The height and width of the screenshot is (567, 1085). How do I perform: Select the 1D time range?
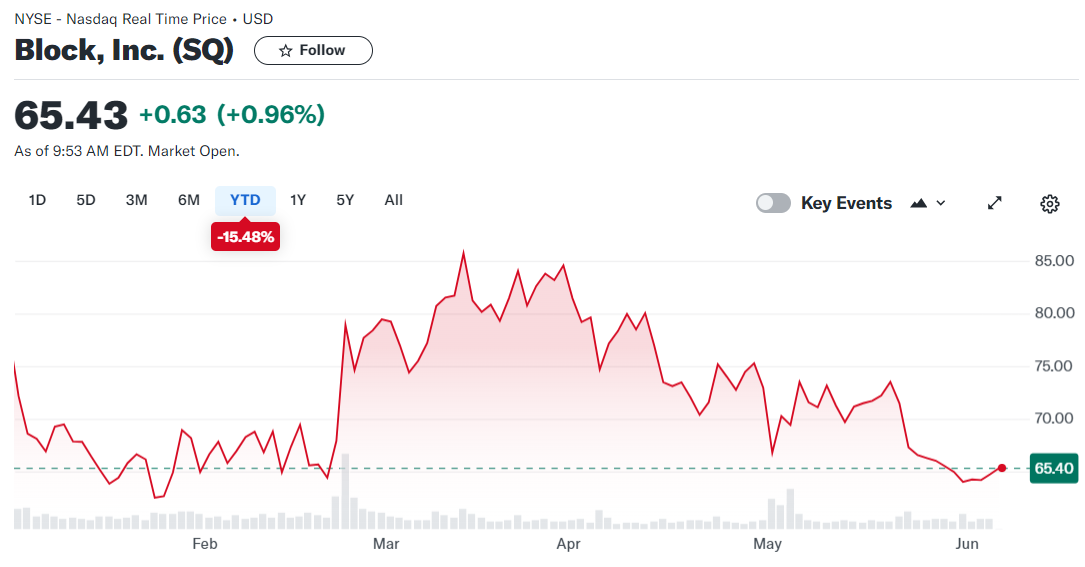click(x=37, y=200)
